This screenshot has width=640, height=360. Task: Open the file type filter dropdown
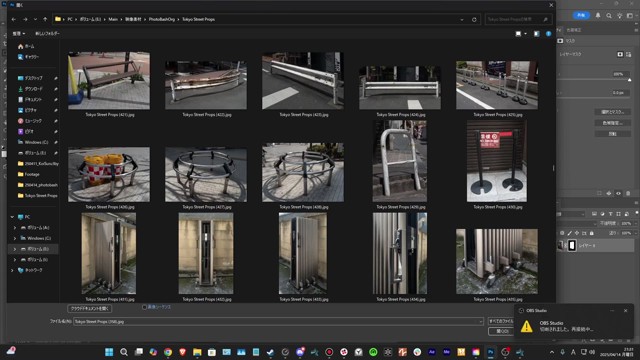(501, 321)
